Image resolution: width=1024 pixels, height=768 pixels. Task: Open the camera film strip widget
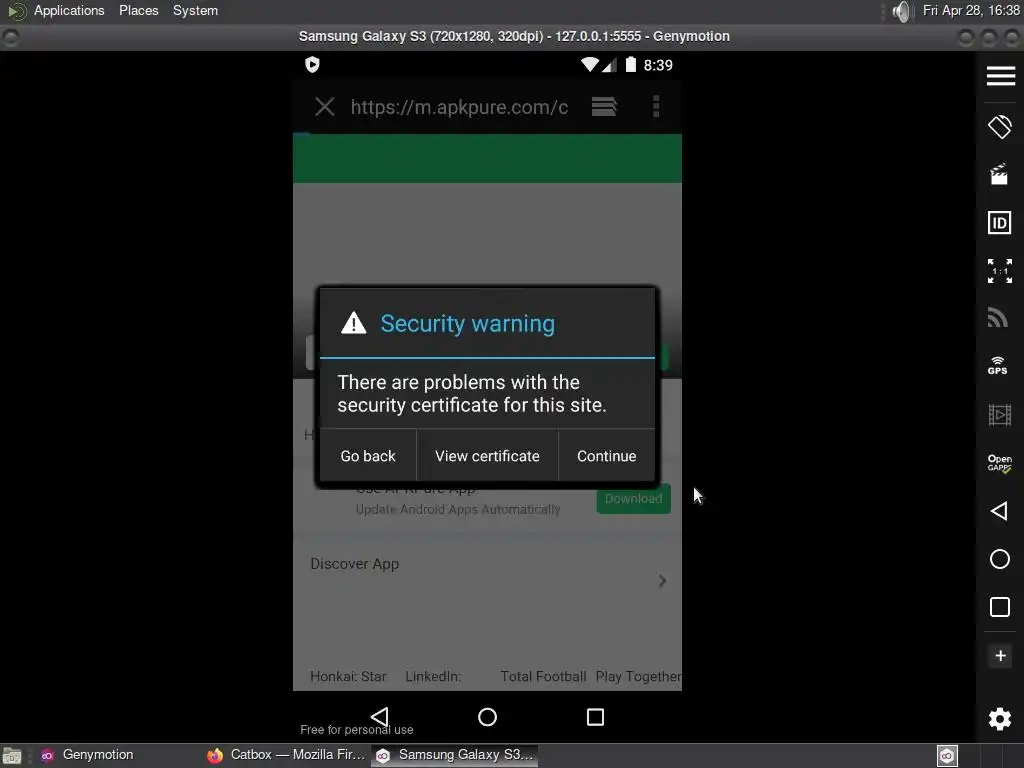pos(999,415)
